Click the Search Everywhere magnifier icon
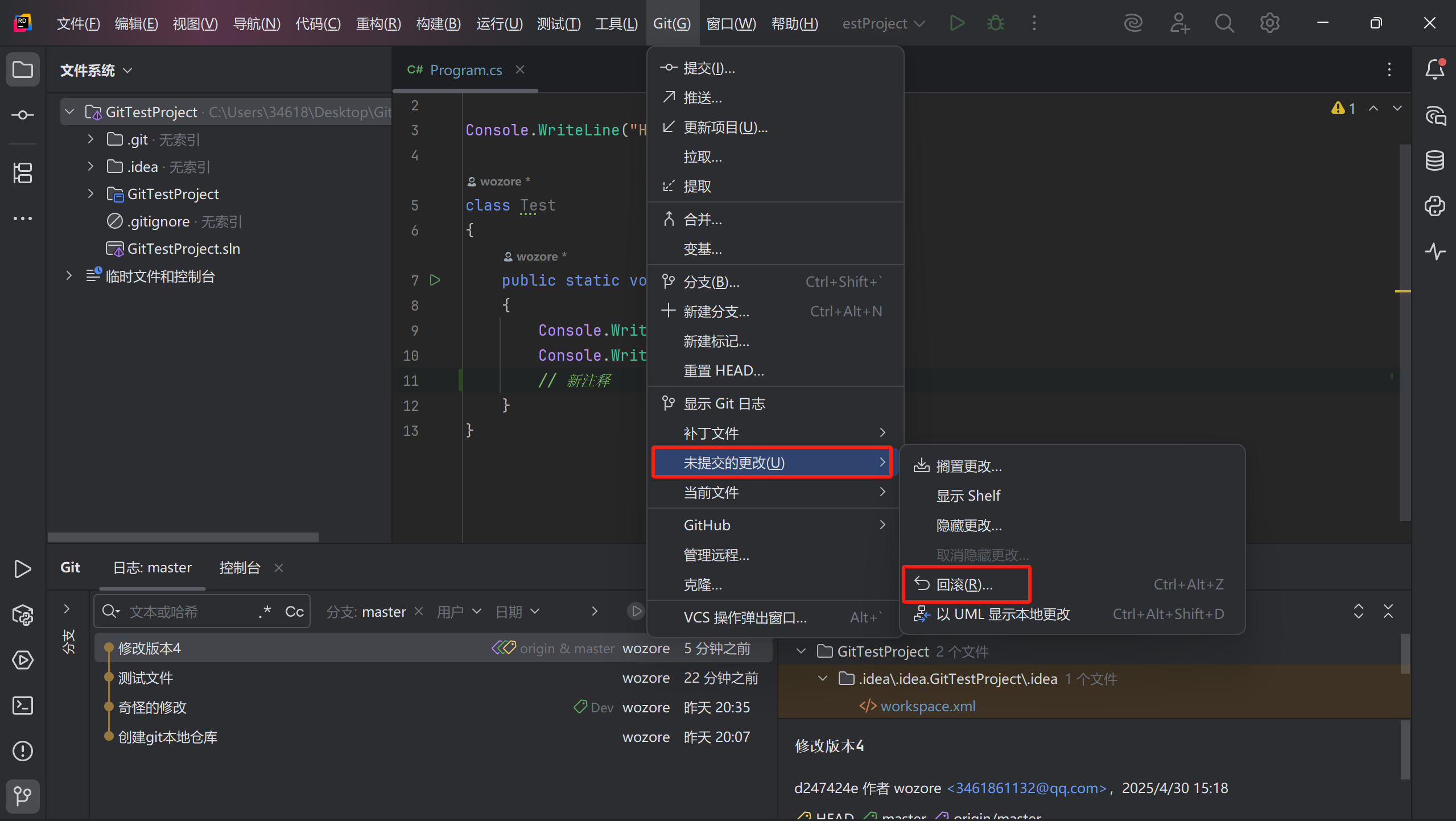Viewport: 1456px width, 821px height. tap(1224, 23)
